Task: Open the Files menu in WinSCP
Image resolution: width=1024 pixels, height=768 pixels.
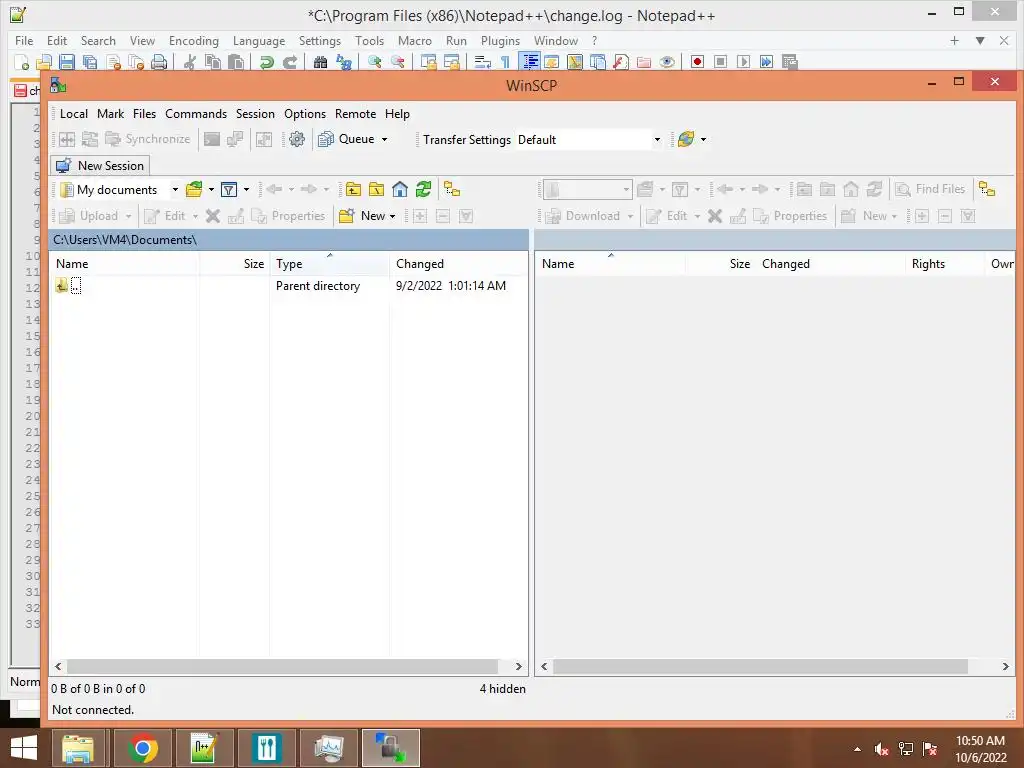Action: point(144,114)
